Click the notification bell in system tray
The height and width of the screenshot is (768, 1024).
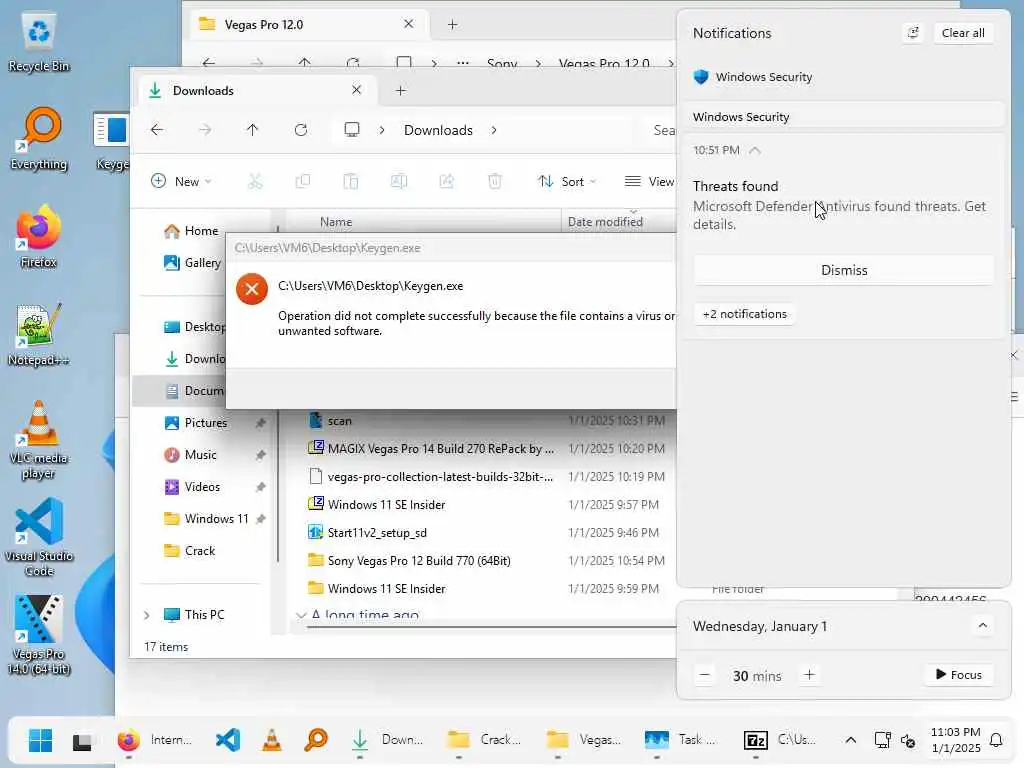point(996,740)
